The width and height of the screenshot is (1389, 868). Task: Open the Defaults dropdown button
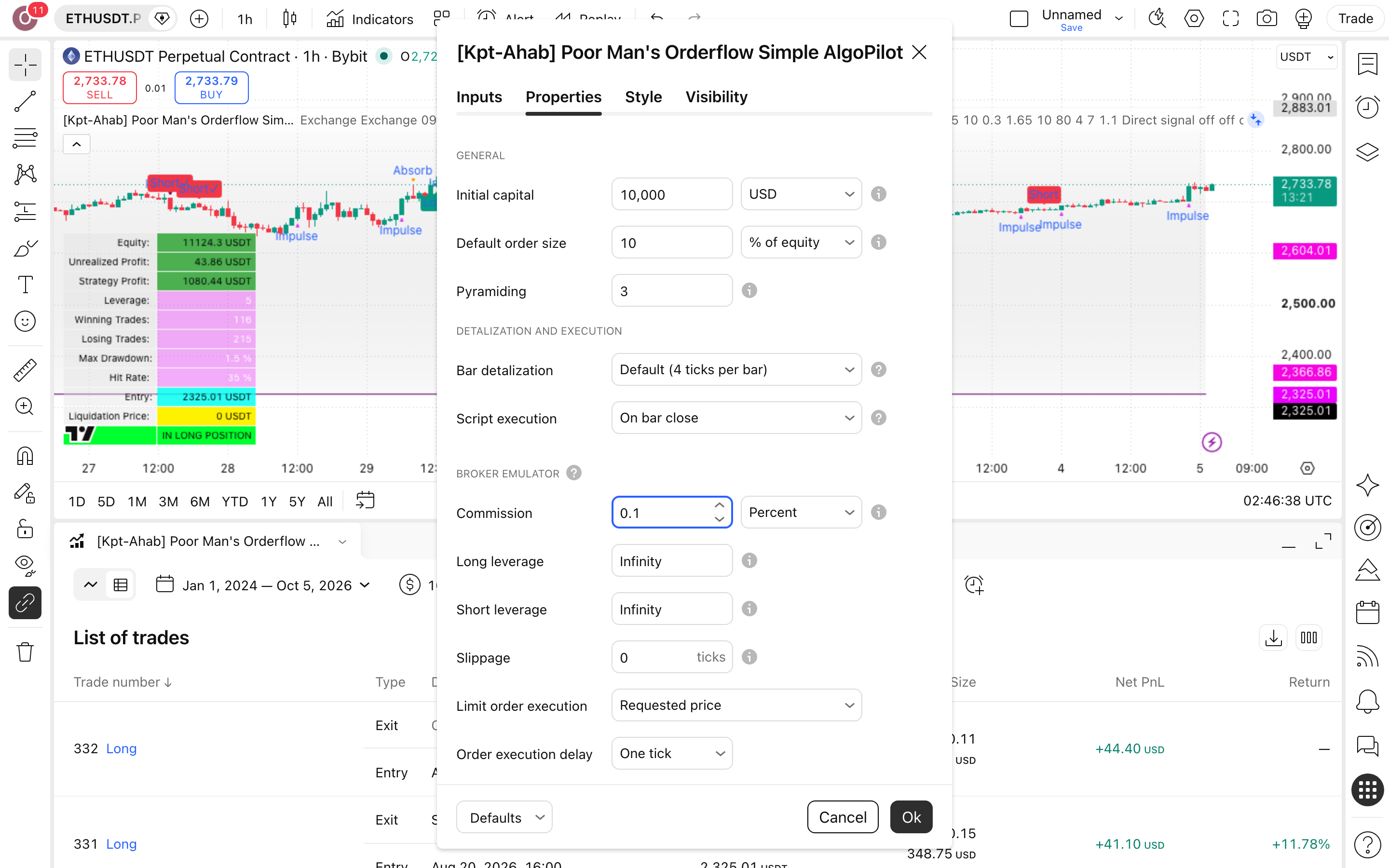[x=504, y=817]
